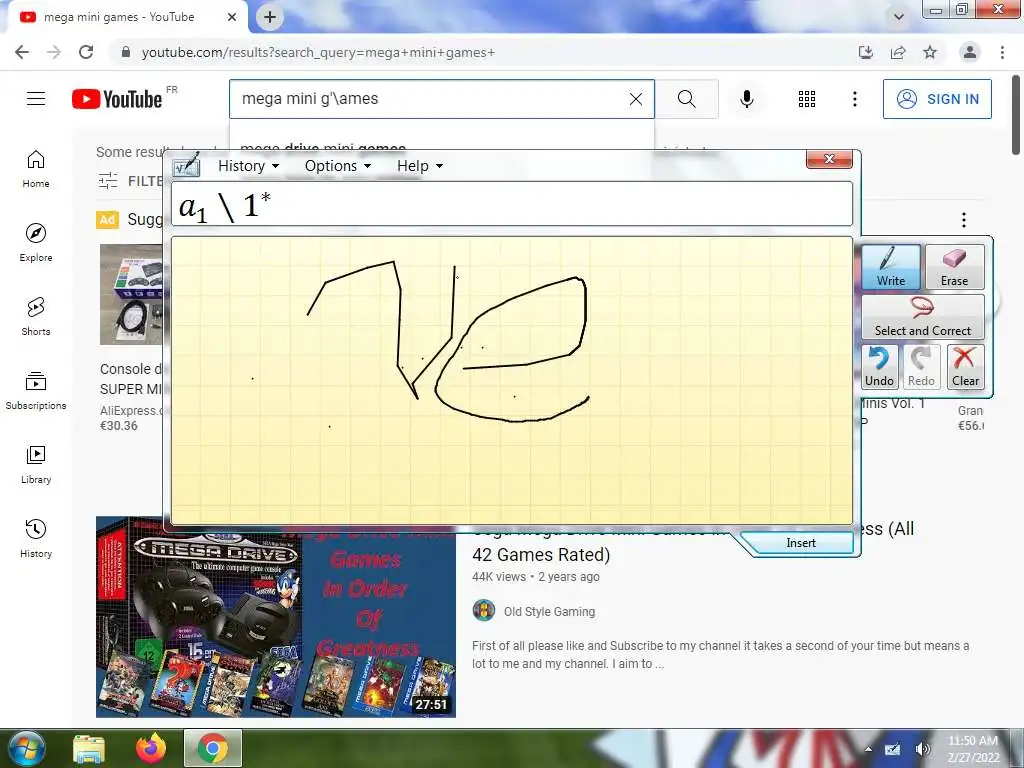1024x768 pixels.
Task: Go back in the browser
Action: point(22,52)
